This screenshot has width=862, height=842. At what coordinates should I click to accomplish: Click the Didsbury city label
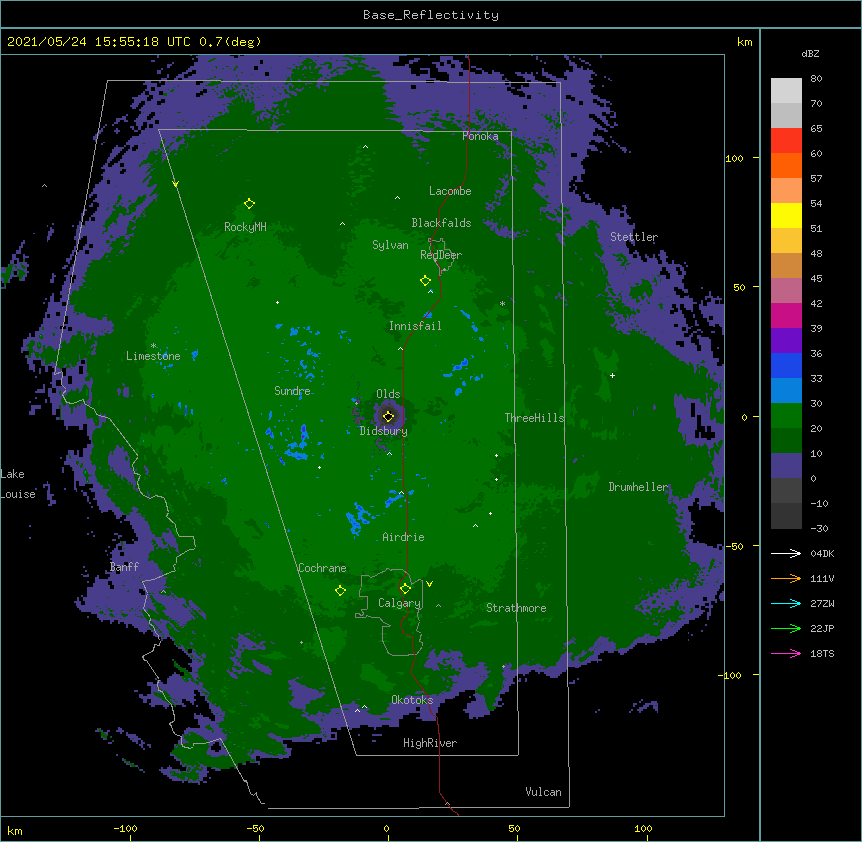click(x=383, y=431)
